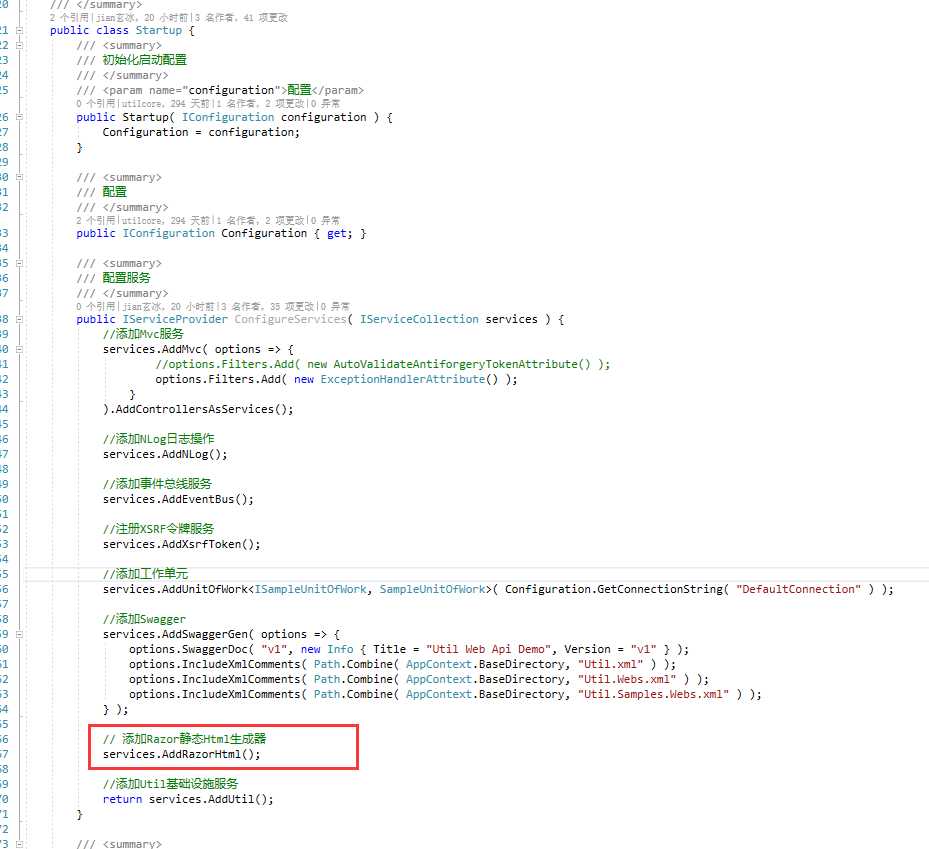The height and width of the screenshot is (849, 929).
Task: Click the comment //注册XSRF令牌服务
Action: tap(158, 529)
